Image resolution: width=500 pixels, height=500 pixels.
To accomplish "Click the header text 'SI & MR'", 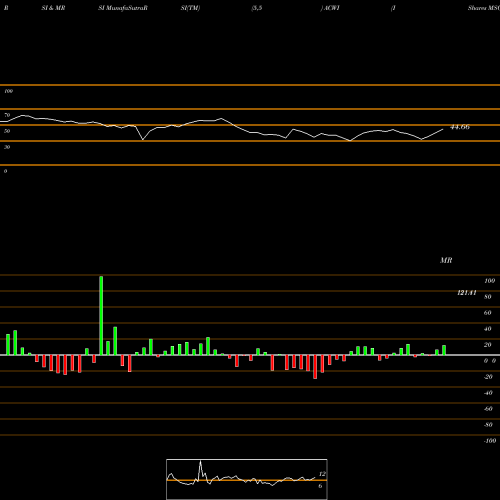I will coord(53,8).
